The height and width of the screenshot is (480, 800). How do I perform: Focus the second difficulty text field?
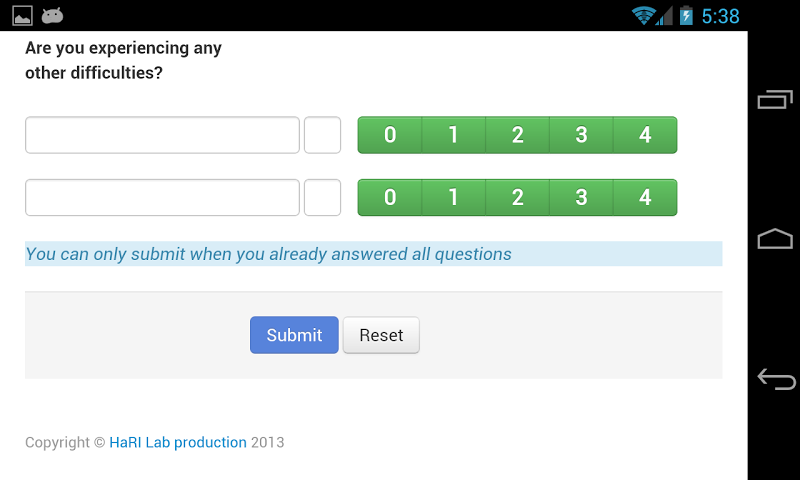[162, 198]
